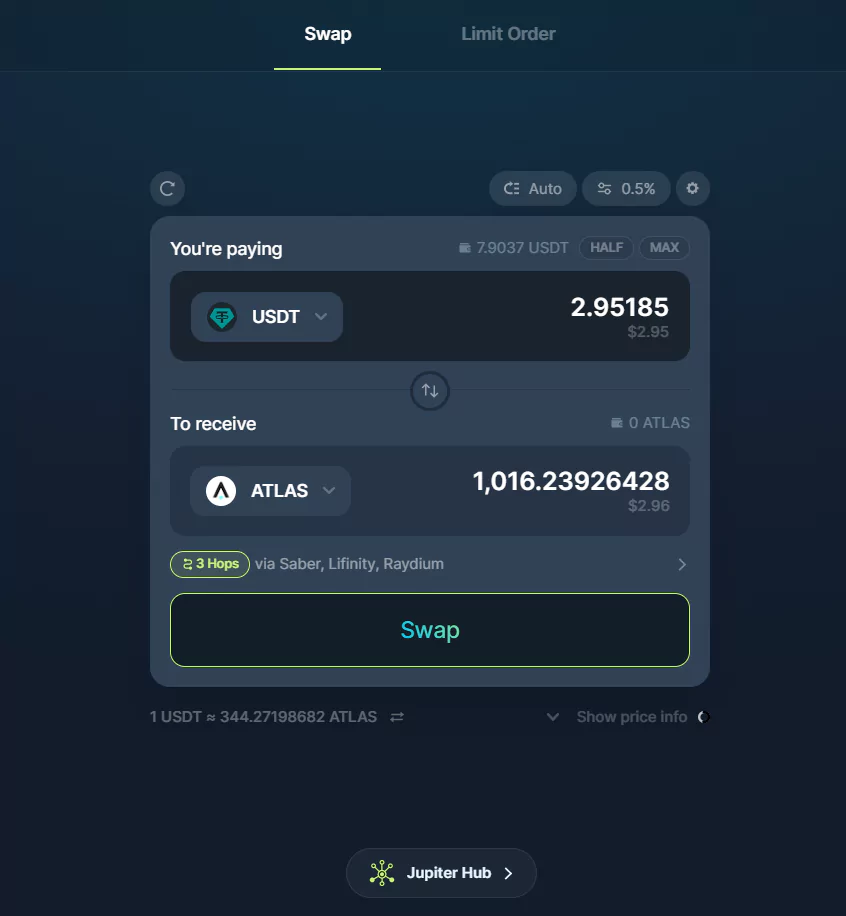Click the Jupiter Hub network icon
846x916 pixels.
pyautogui.click(x=382, y=873)
